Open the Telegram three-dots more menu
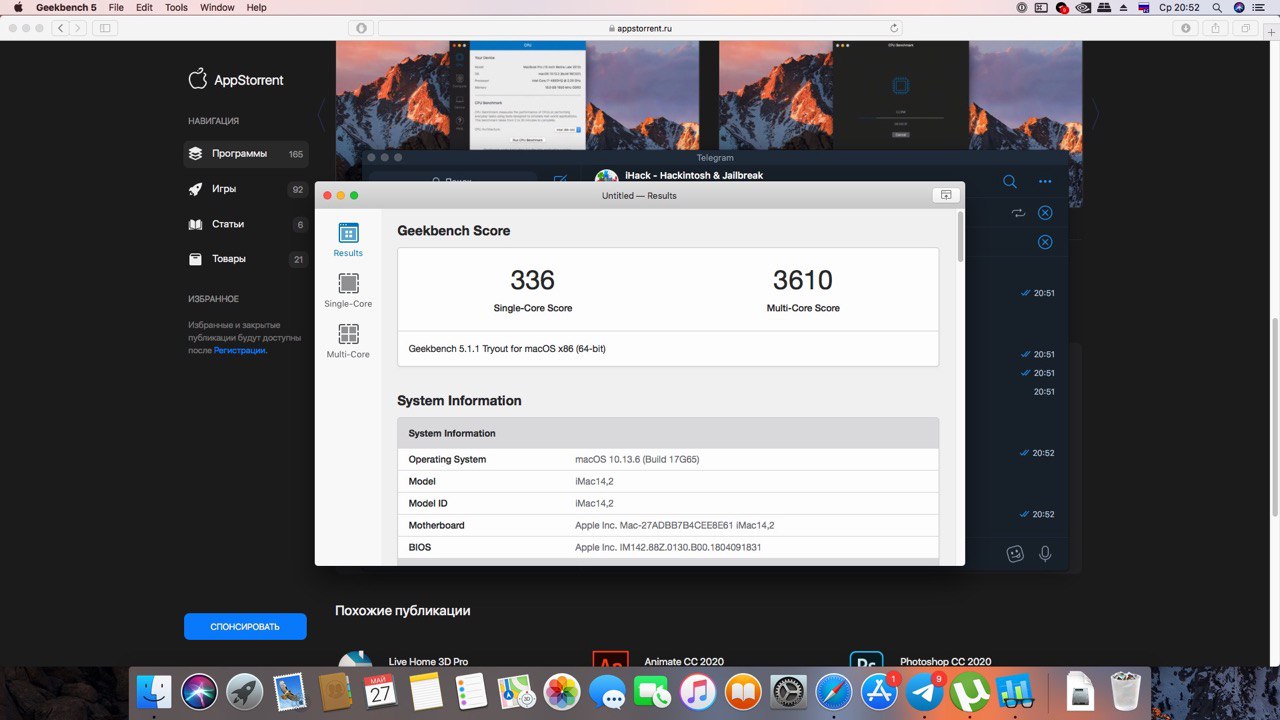The height and width of the screenshot is (720, 1280). coord(1045,181)
